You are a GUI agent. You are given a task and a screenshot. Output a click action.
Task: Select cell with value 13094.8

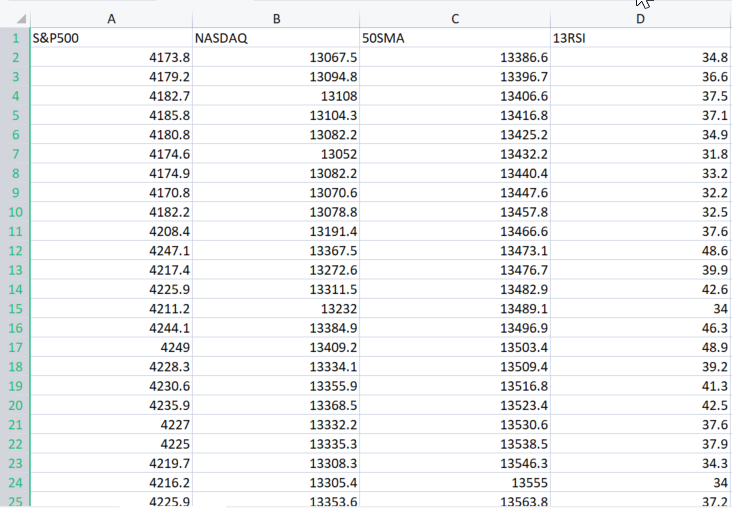pyautogui.click(x=276, y=77)
